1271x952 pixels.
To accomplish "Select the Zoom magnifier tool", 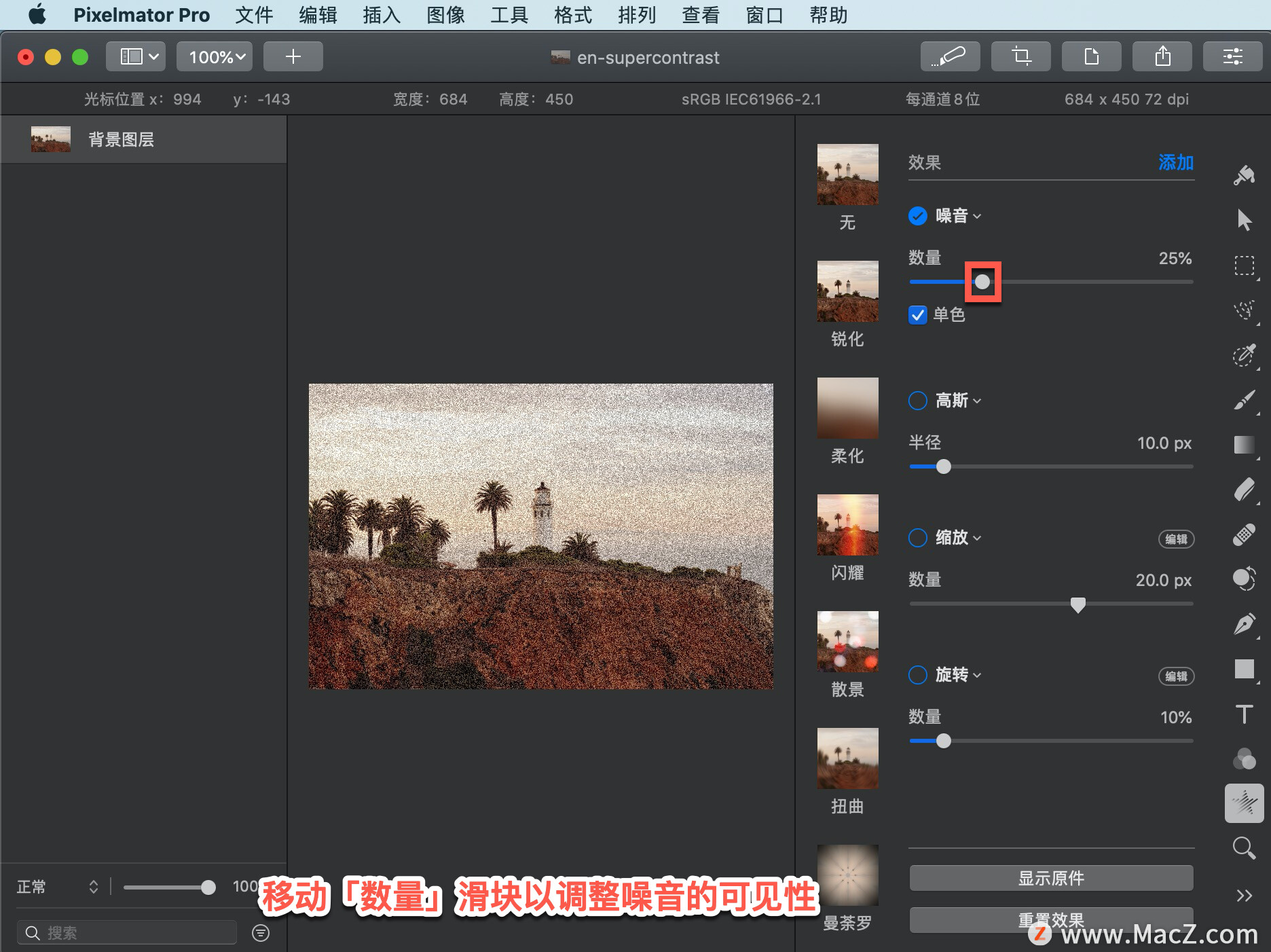I will [x=1244, y=848].
